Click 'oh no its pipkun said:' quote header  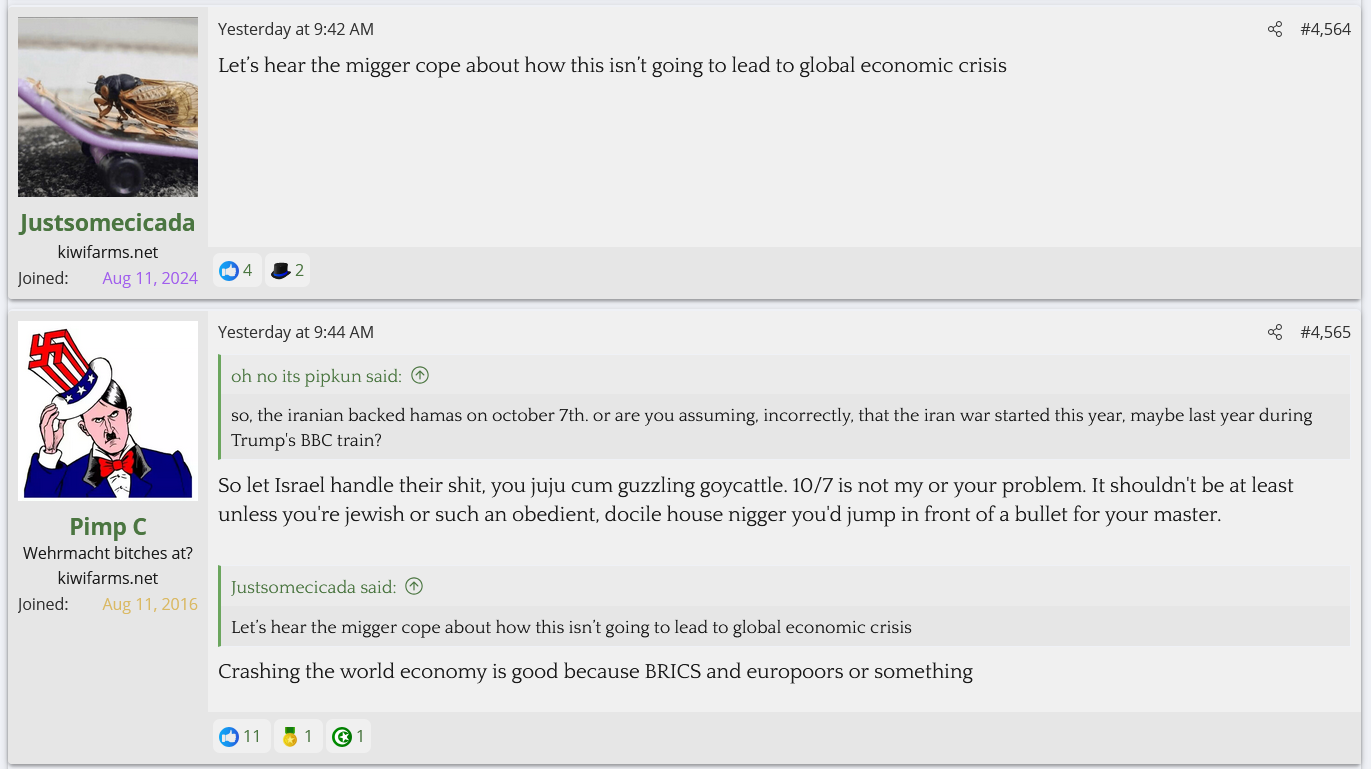tap(316, 376)
